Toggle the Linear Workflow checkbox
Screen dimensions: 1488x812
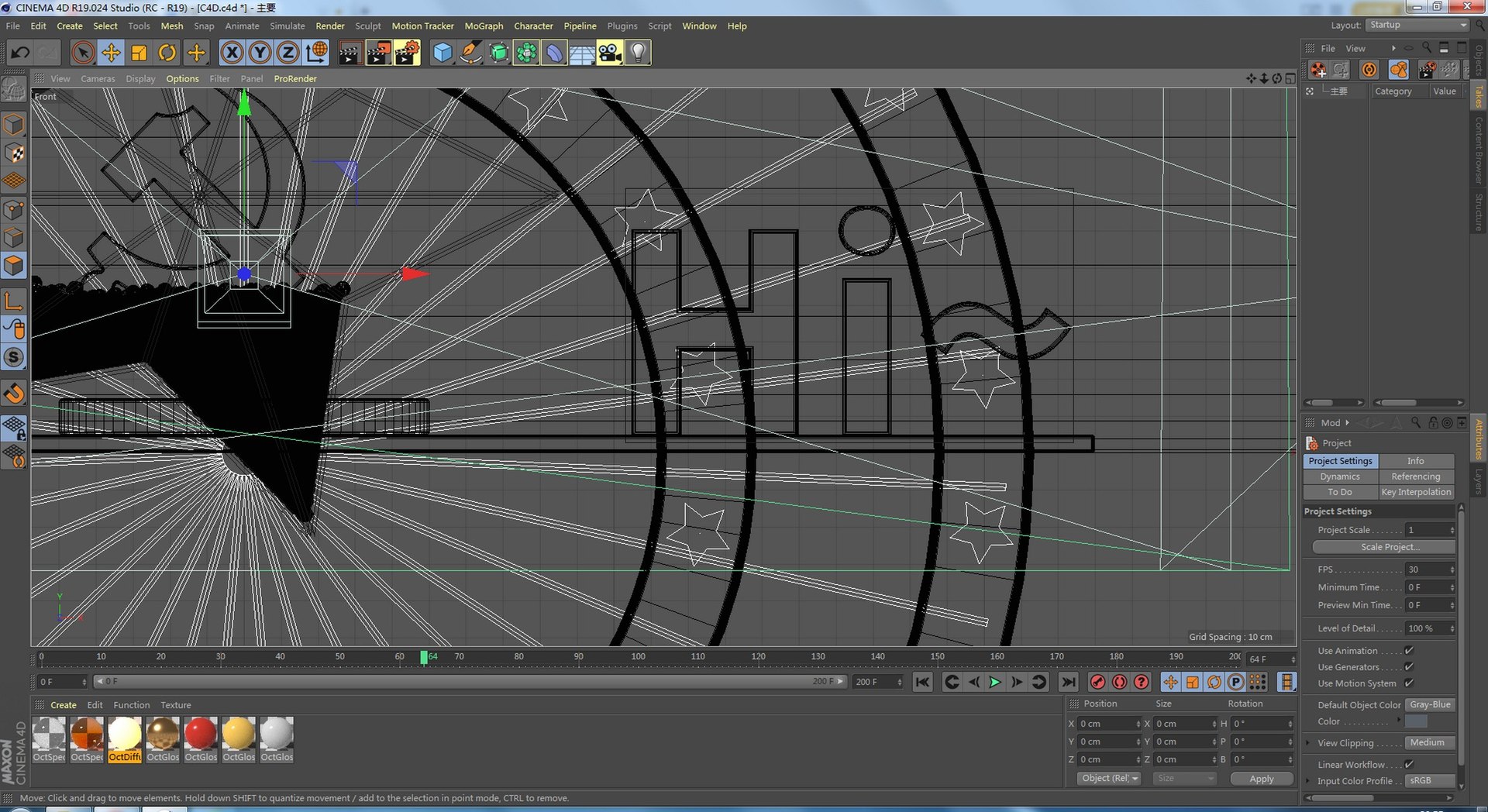[x=1409, y=765]
